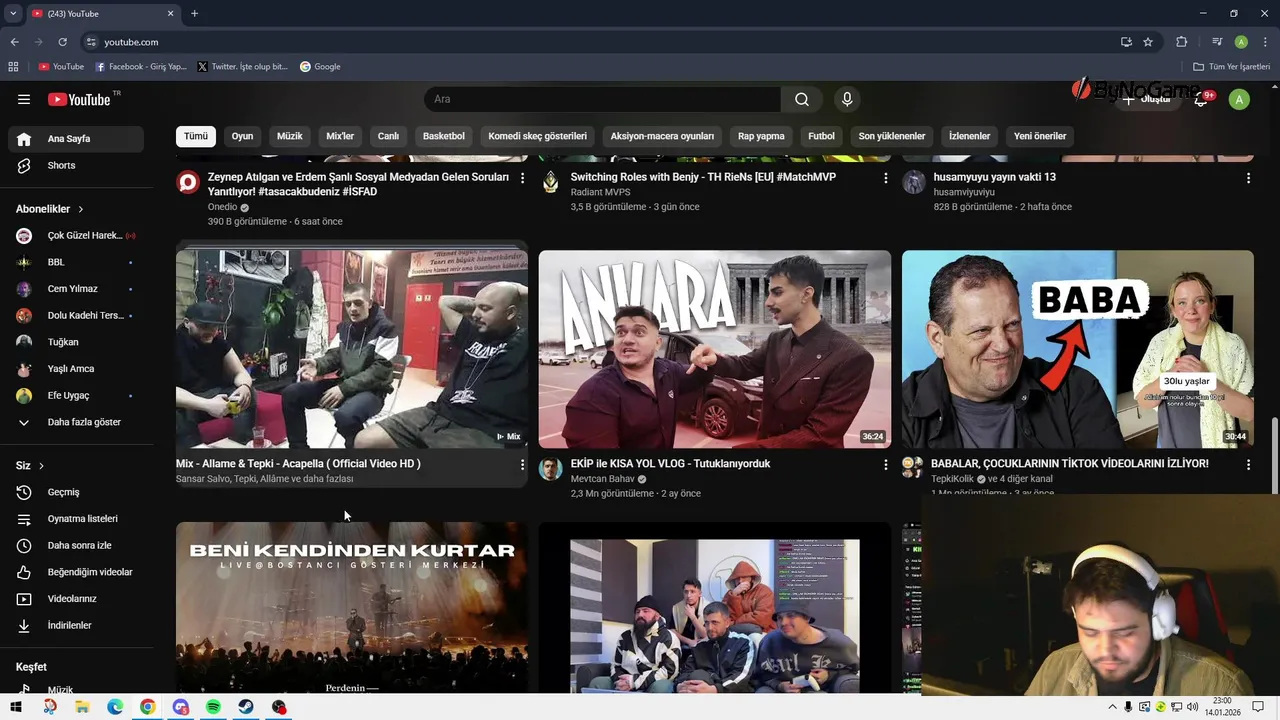Open Steam from the taskbar
This screenshot has height=720, width=1280.
pyautogui.click(x=246, y=707)
